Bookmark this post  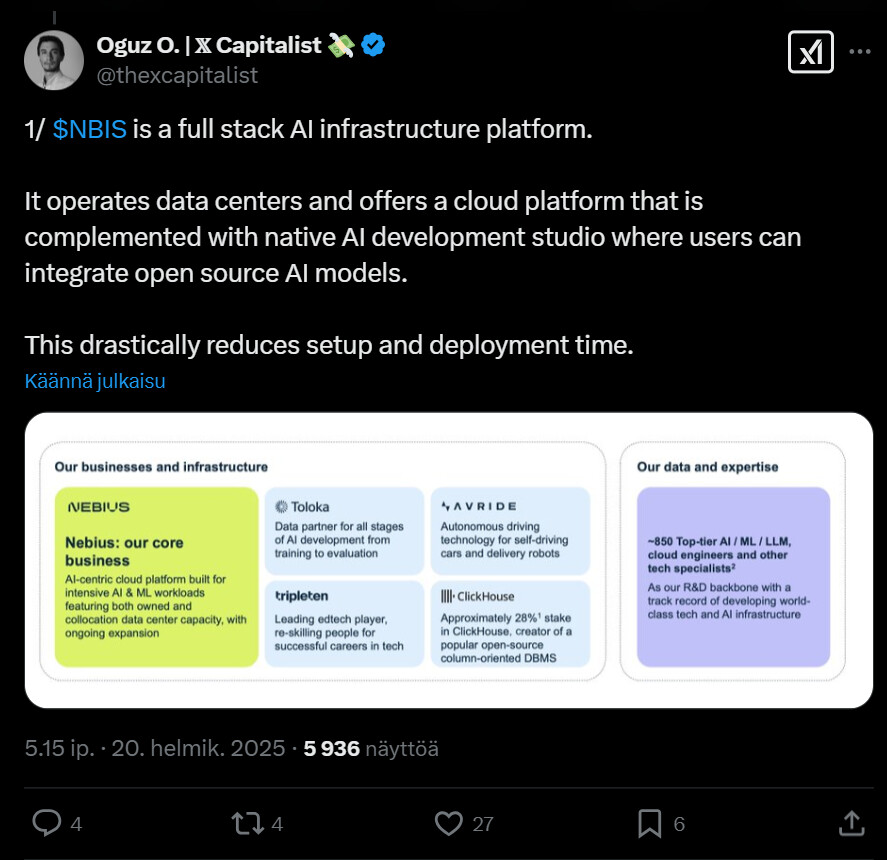(649, 822)
